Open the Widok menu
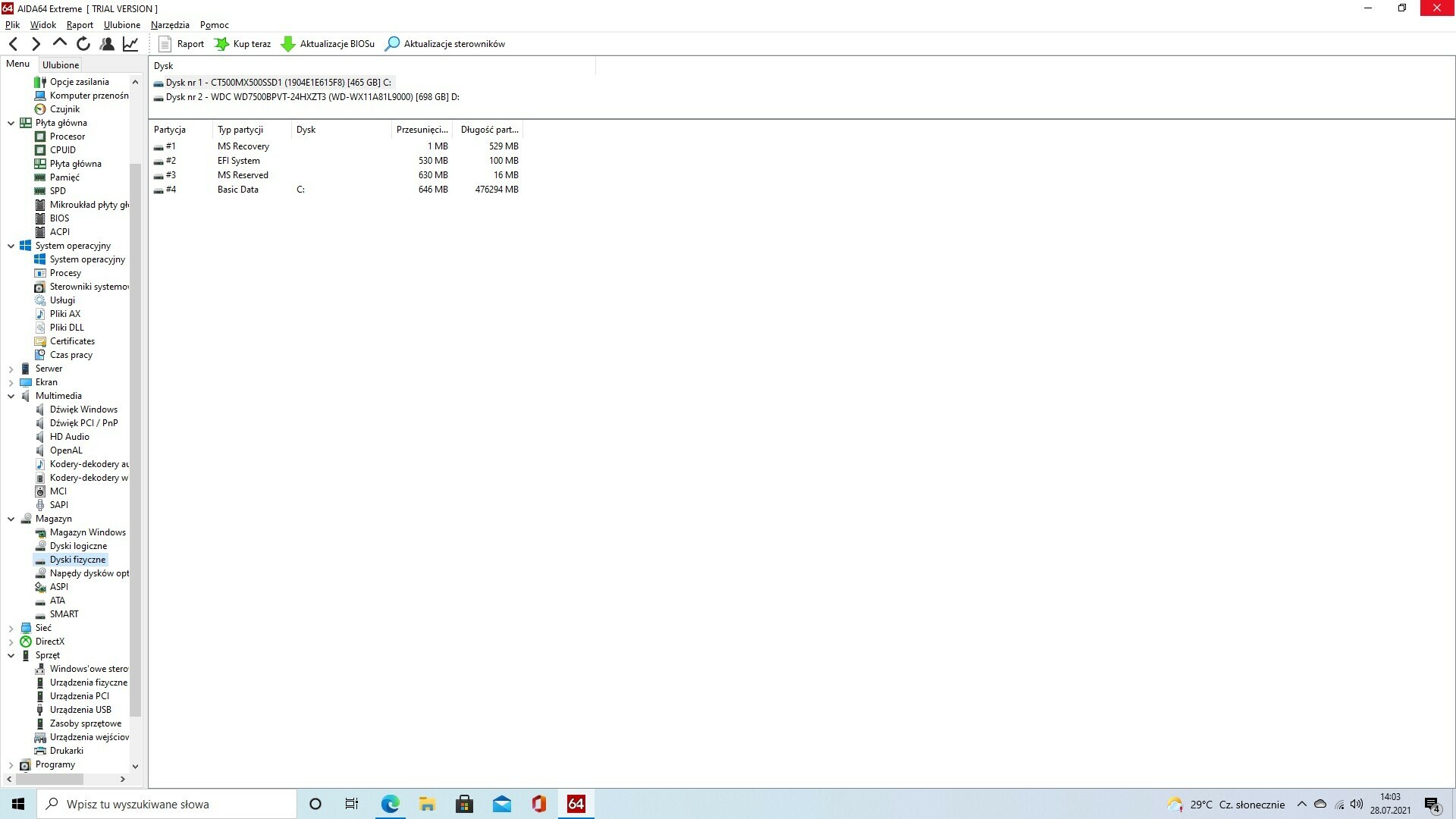Image resolution: width=1456 pixels, height=819 pixels. (x=43, y=25)
